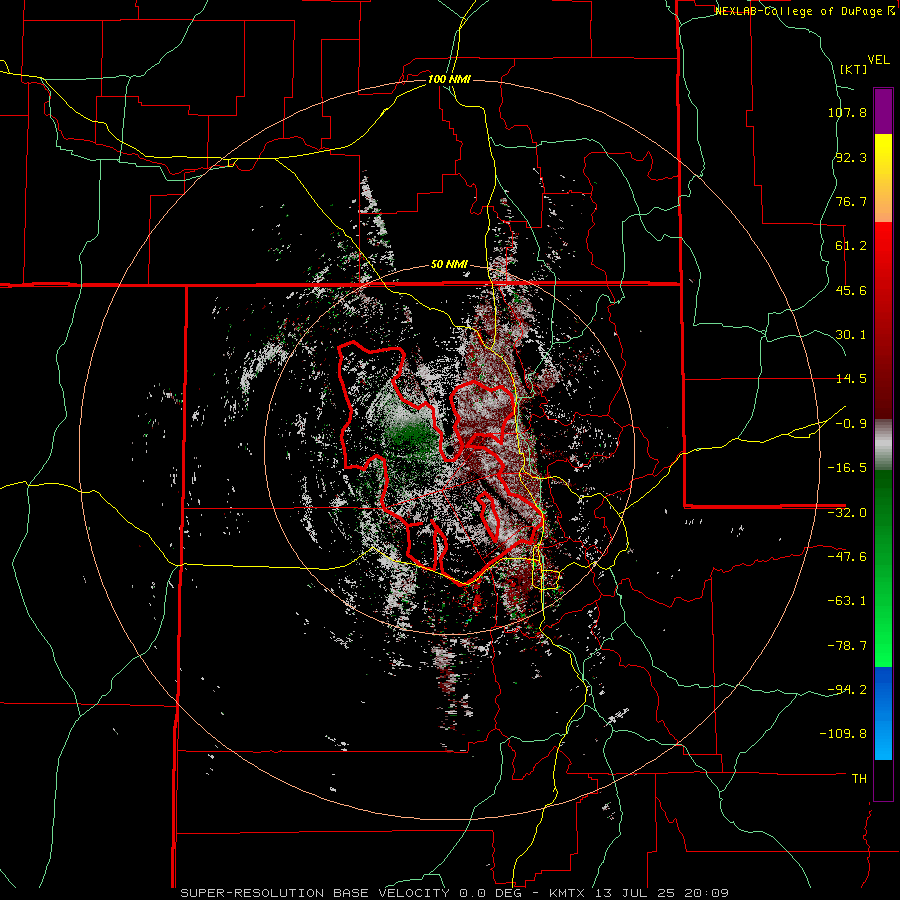Select the 107.8 legend value
The image size is (900, 900).
coord(847,112)
